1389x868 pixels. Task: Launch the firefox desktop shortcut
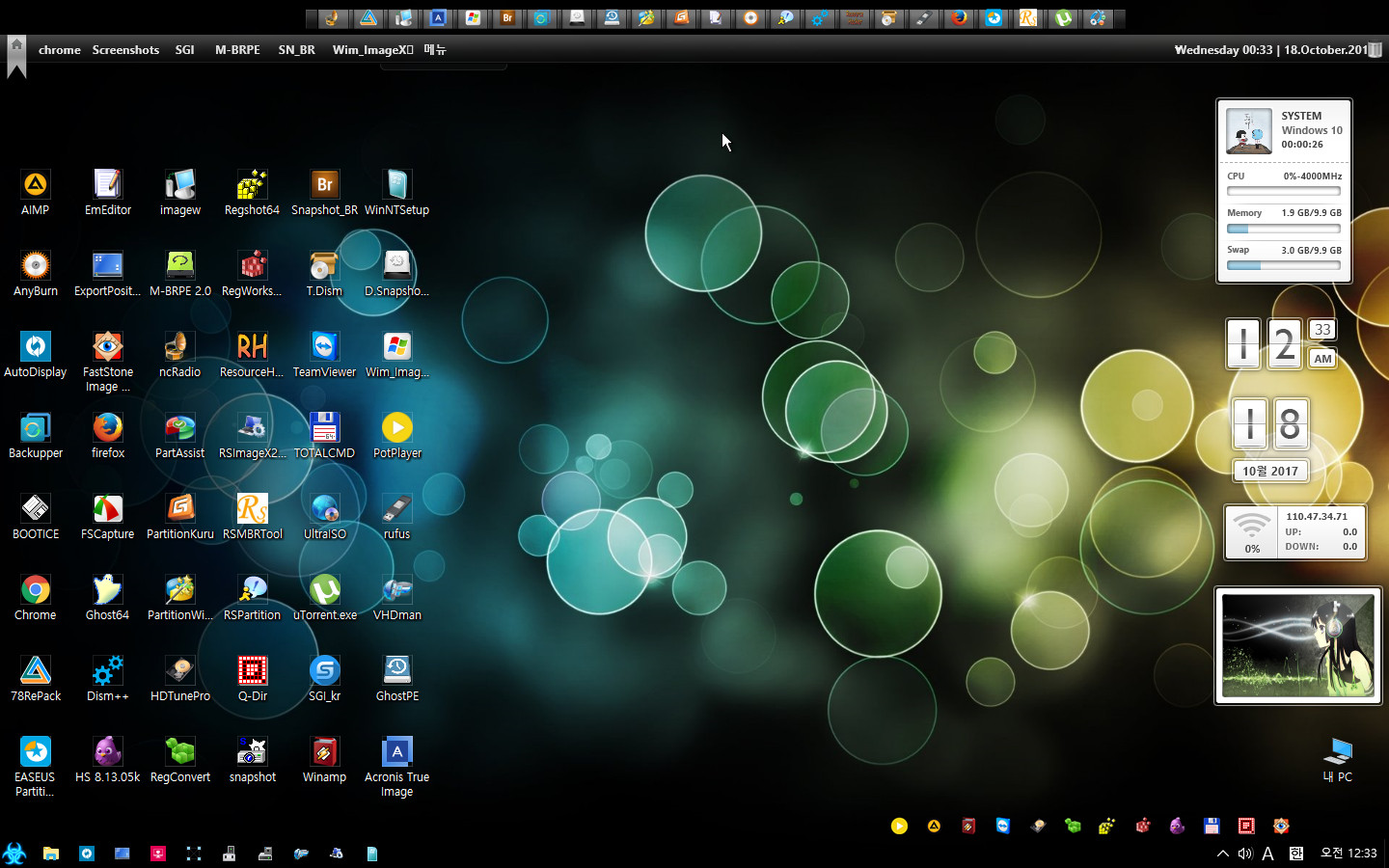click(108, 436)
